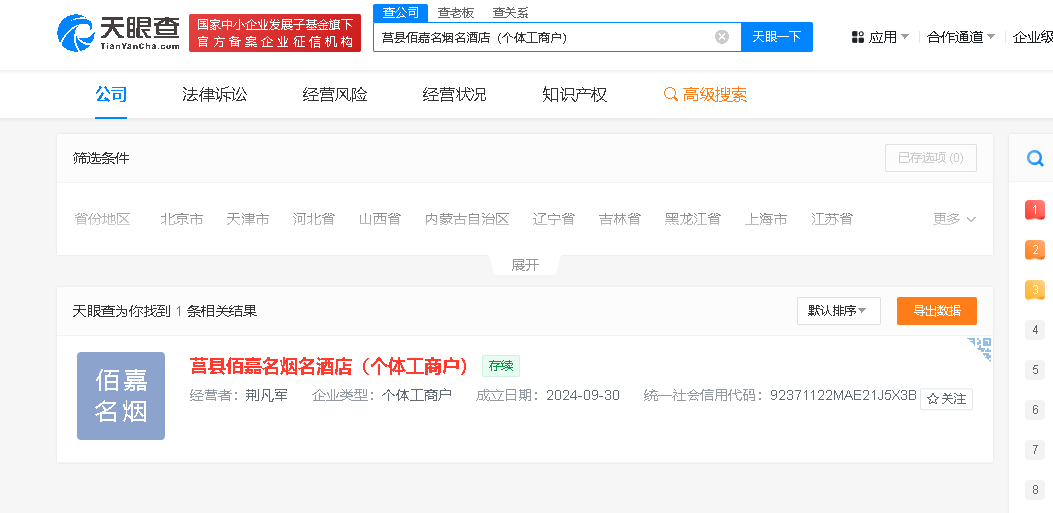Open 莒县佰嘉名烟名酒店 company result link
The height and width of the screenshot is (513, 1053).
[x=330, y=366]
